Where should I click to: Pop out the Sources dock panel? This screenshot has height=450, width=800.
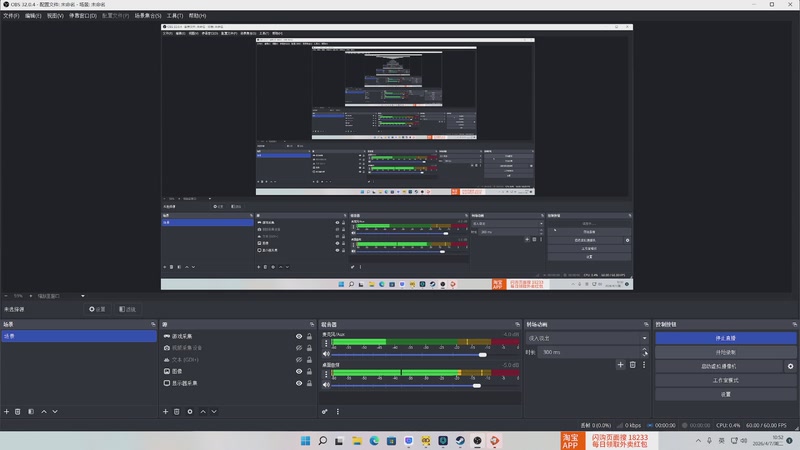[312, 324]
